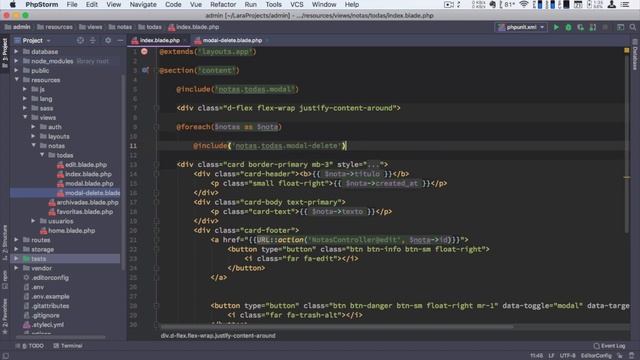Click the LF line separator status widget
Screen dimensions: 640x360
click(551, 356)
